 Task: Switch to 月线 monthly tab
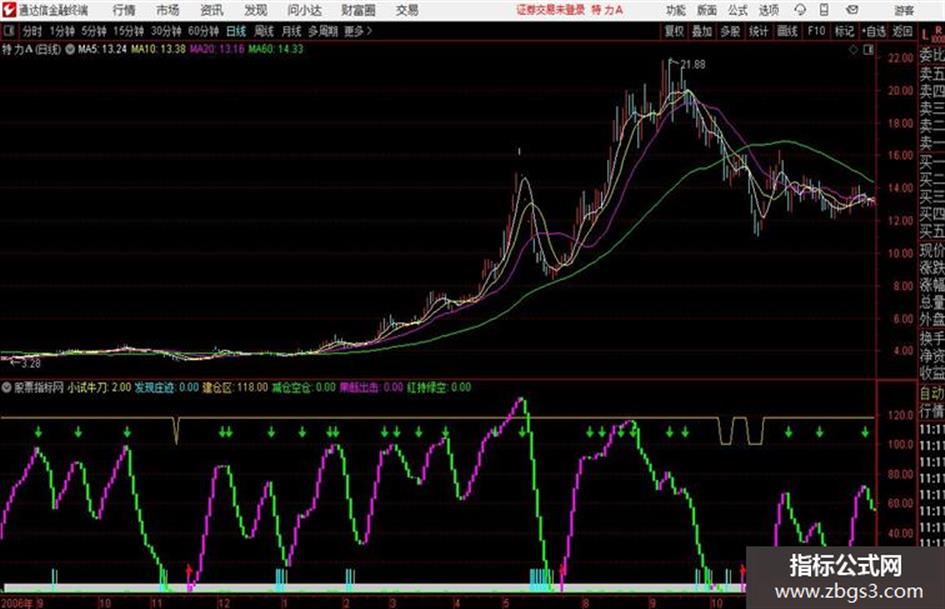point(292,31)
